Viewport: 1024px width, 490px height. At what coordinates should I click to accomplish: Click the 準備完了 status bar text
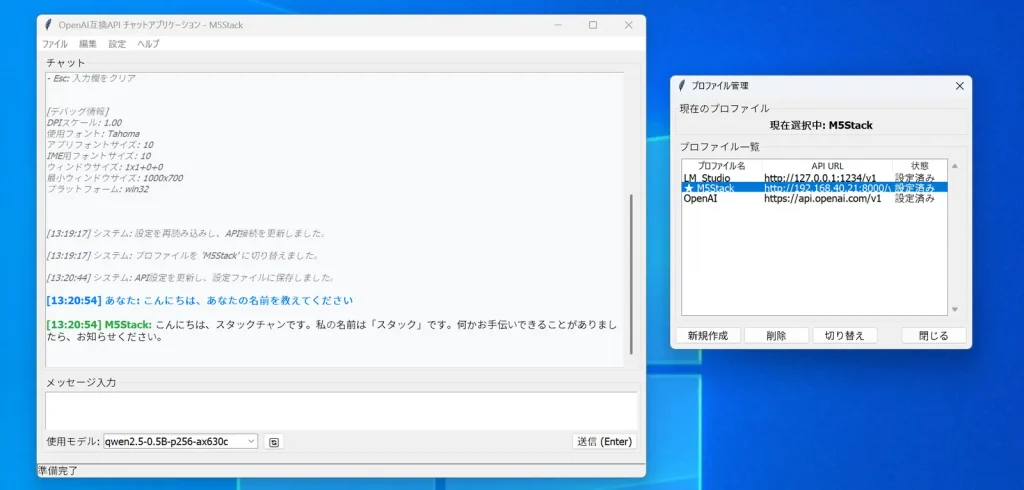pos(57,470)
